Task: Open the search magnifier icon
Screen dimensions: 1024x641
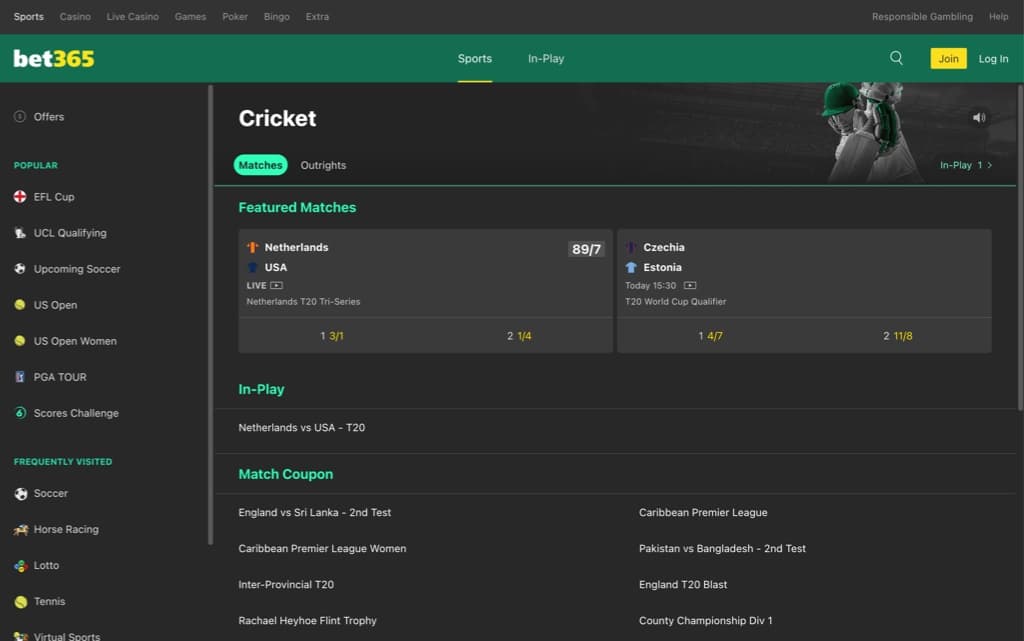Action: pos(896,58)
